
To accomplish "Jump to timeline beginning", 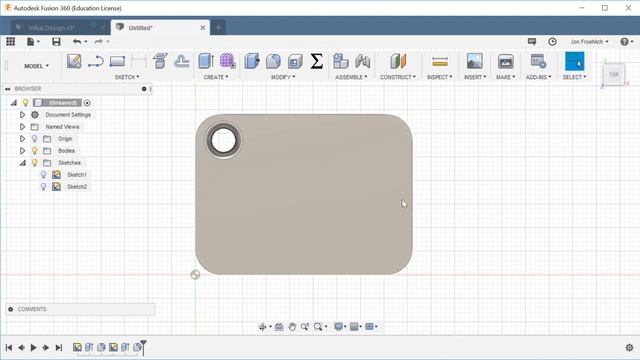I will [9, 348].
